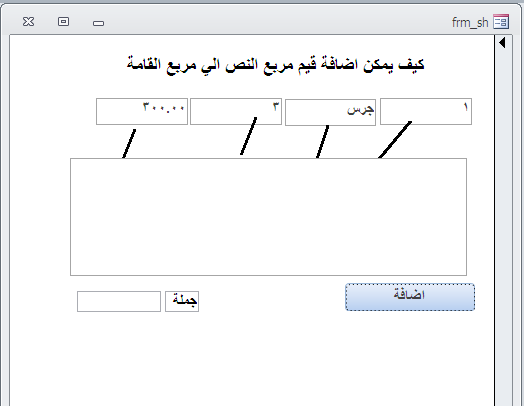This screenshot has height=406, width=524.
Task: Click the text box containing ١
Action: (x=426, y=111)
